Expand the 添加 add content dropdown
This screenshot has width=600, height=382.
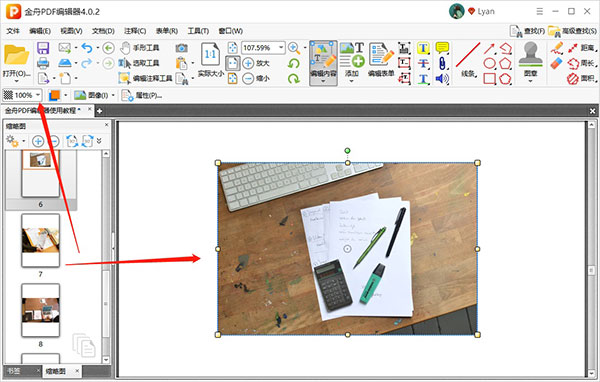pyautogui.click(x=352, y=81)
